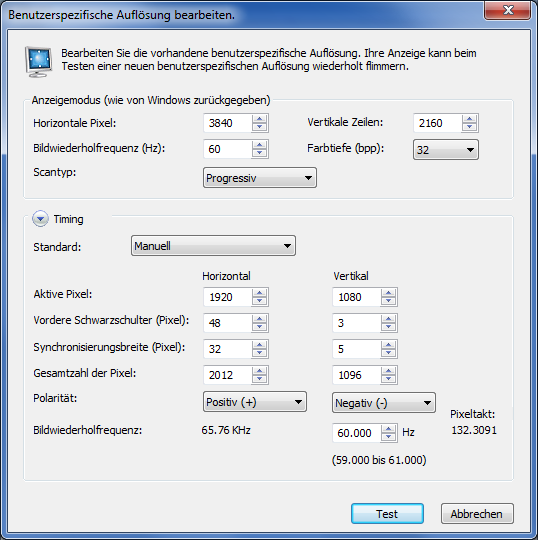Open the Farbtiefe (bpp) dropdown
Image resolution: width=538 pixels, height=540 pixels.
point(446,149)
